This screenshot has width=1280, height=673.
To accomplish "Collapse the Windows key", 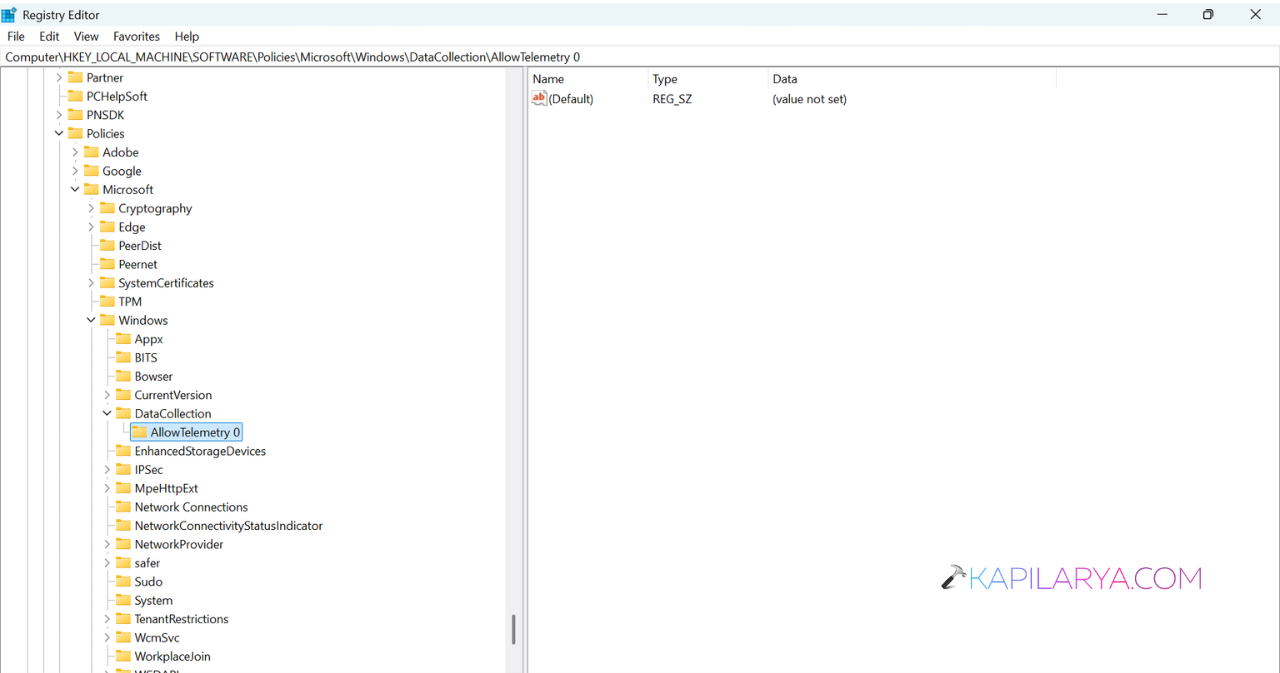I will [91, 320].
